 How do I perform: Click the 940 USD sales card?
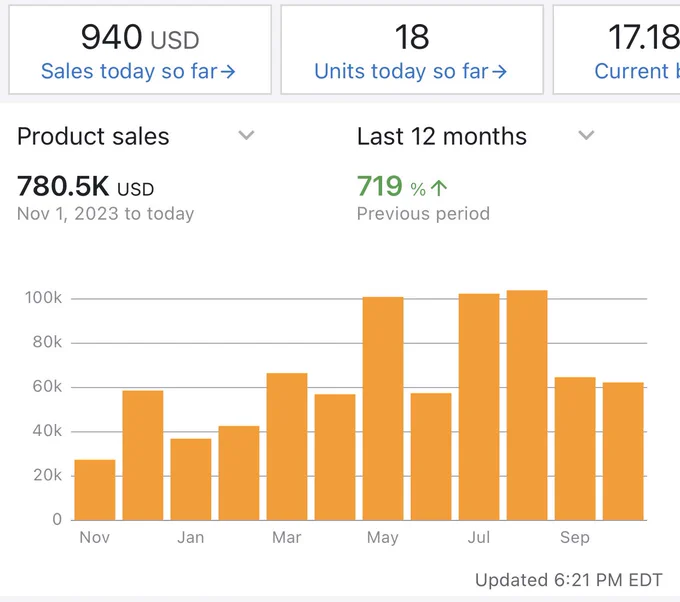140,49
